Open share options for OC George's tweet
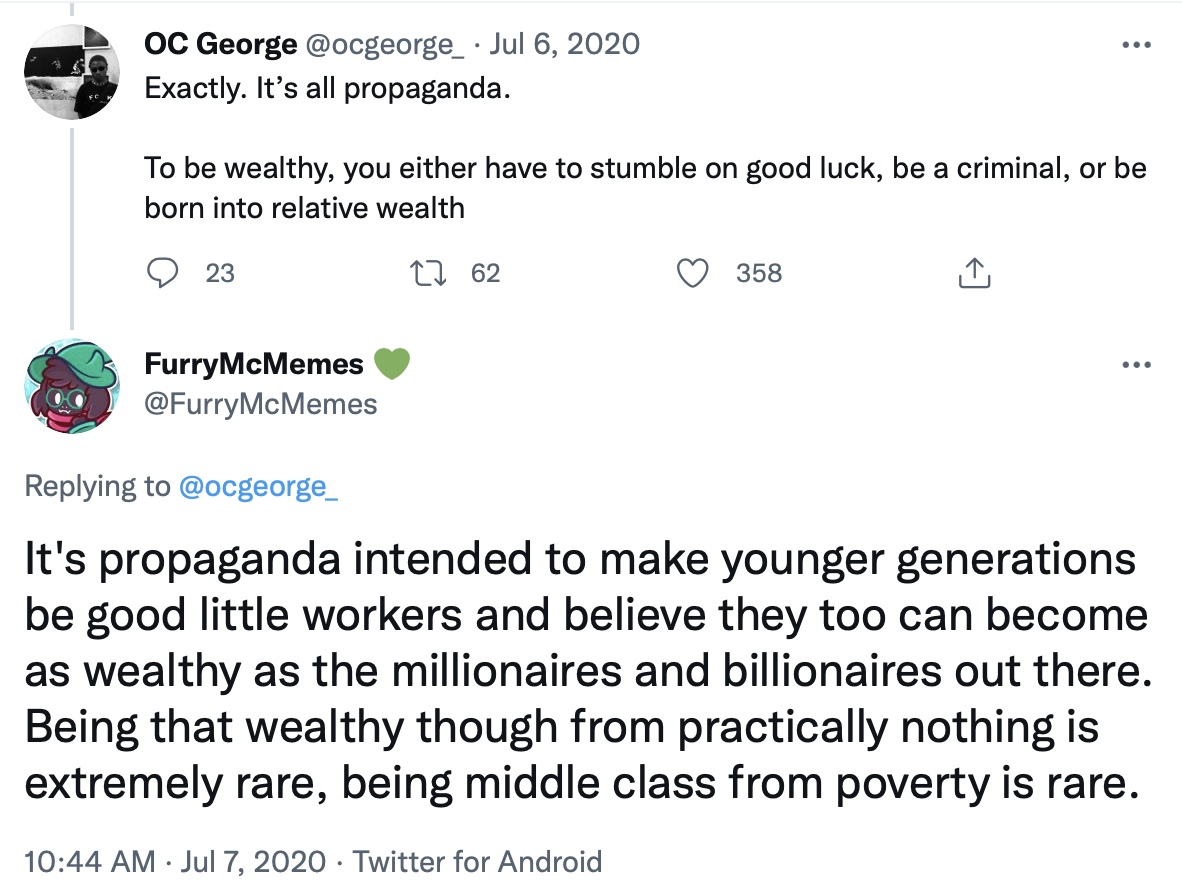The height and width of the screenshot is (896, 1182). tap(974, 273)
